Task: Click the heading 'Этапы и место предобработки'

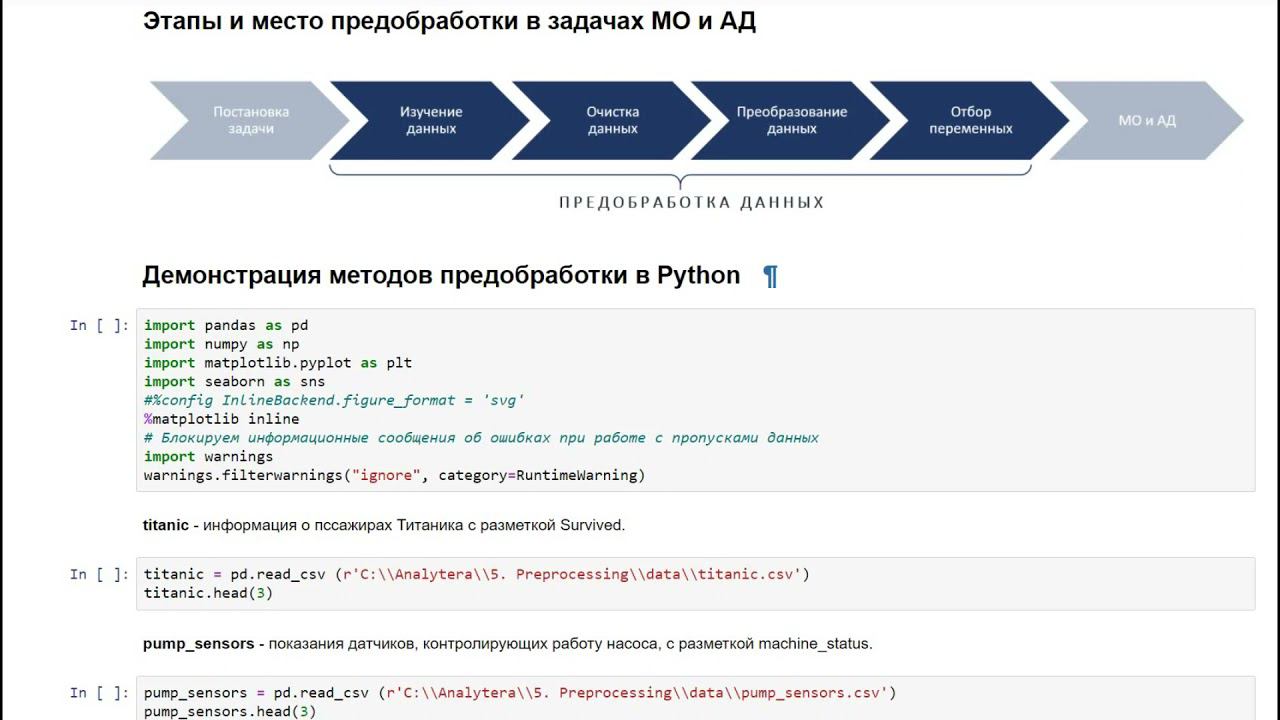Action: tap(449, 21)
